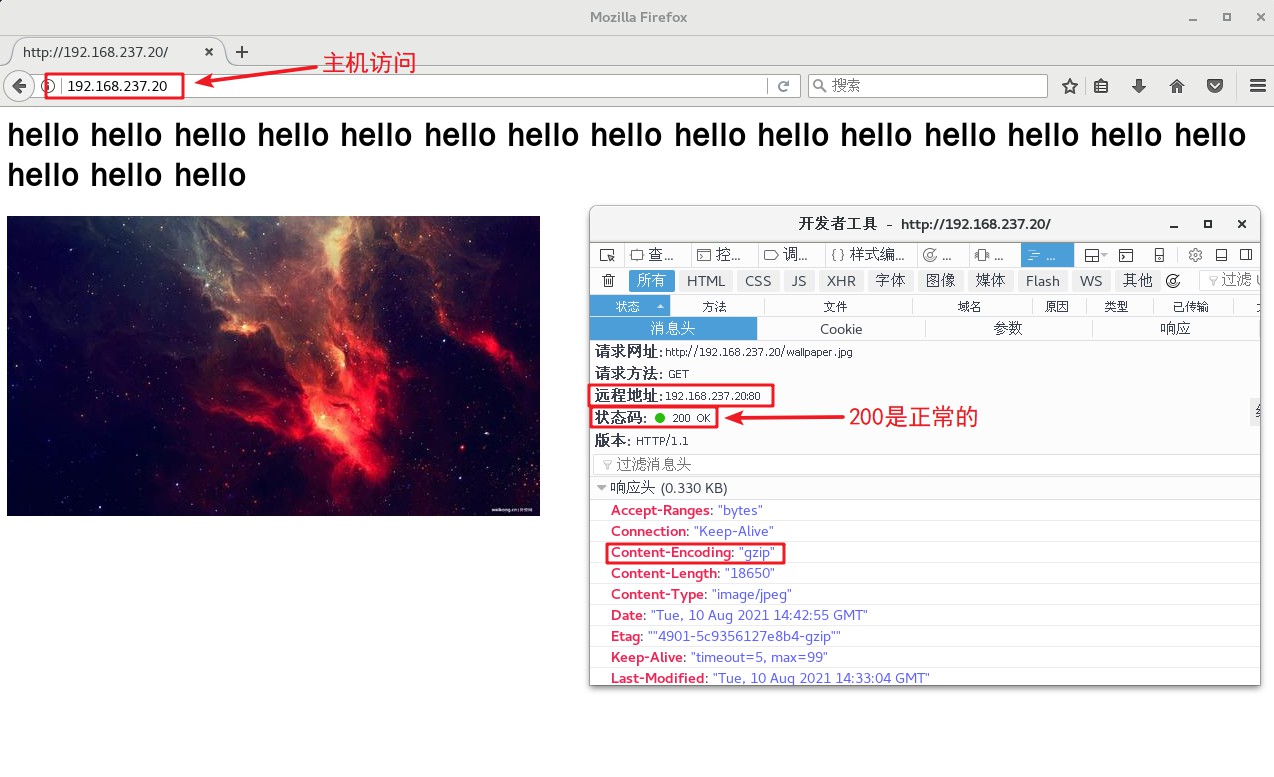Collapse the 响应头 (0.330 KB) section
The width and height of the screenshot is (1274, 777).
pyautogui.click(x=925, y=488)
